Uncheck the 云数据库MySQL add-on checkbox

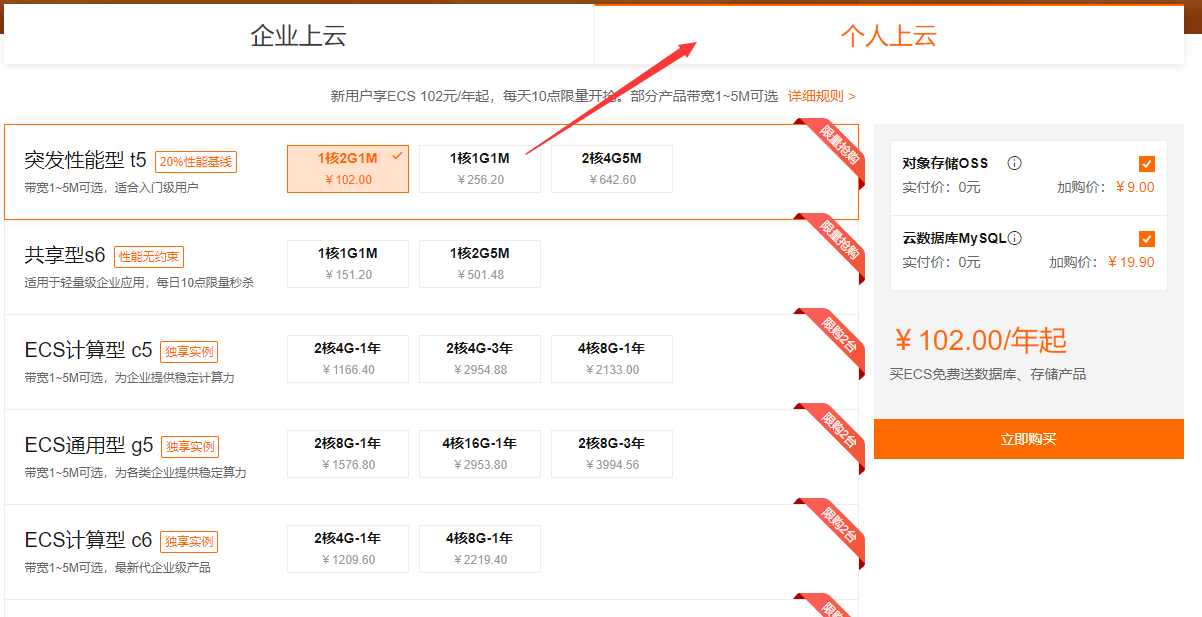coord(1146,239)
